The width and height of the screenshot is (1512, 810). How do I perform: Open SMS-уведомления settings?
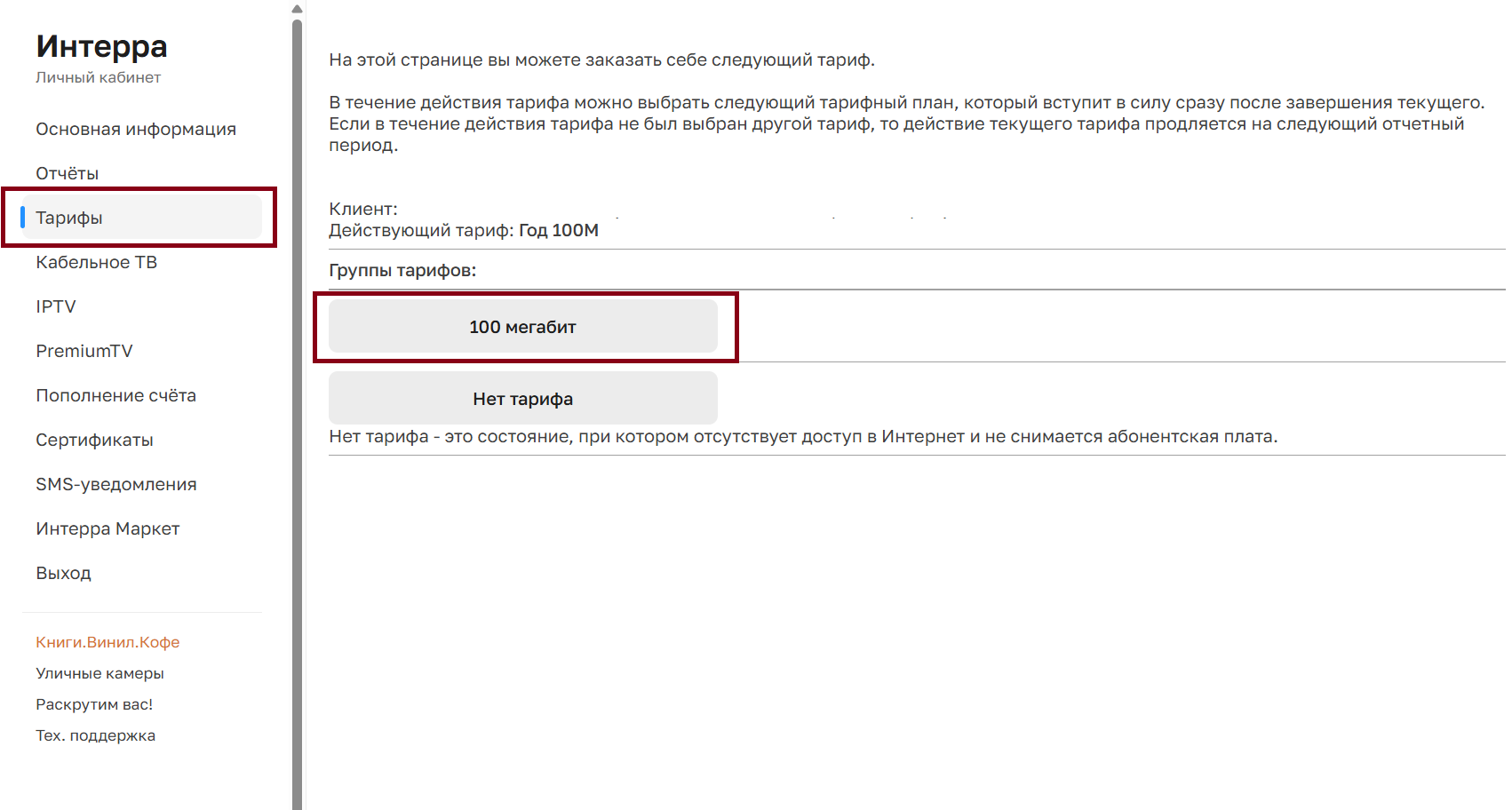116,485
